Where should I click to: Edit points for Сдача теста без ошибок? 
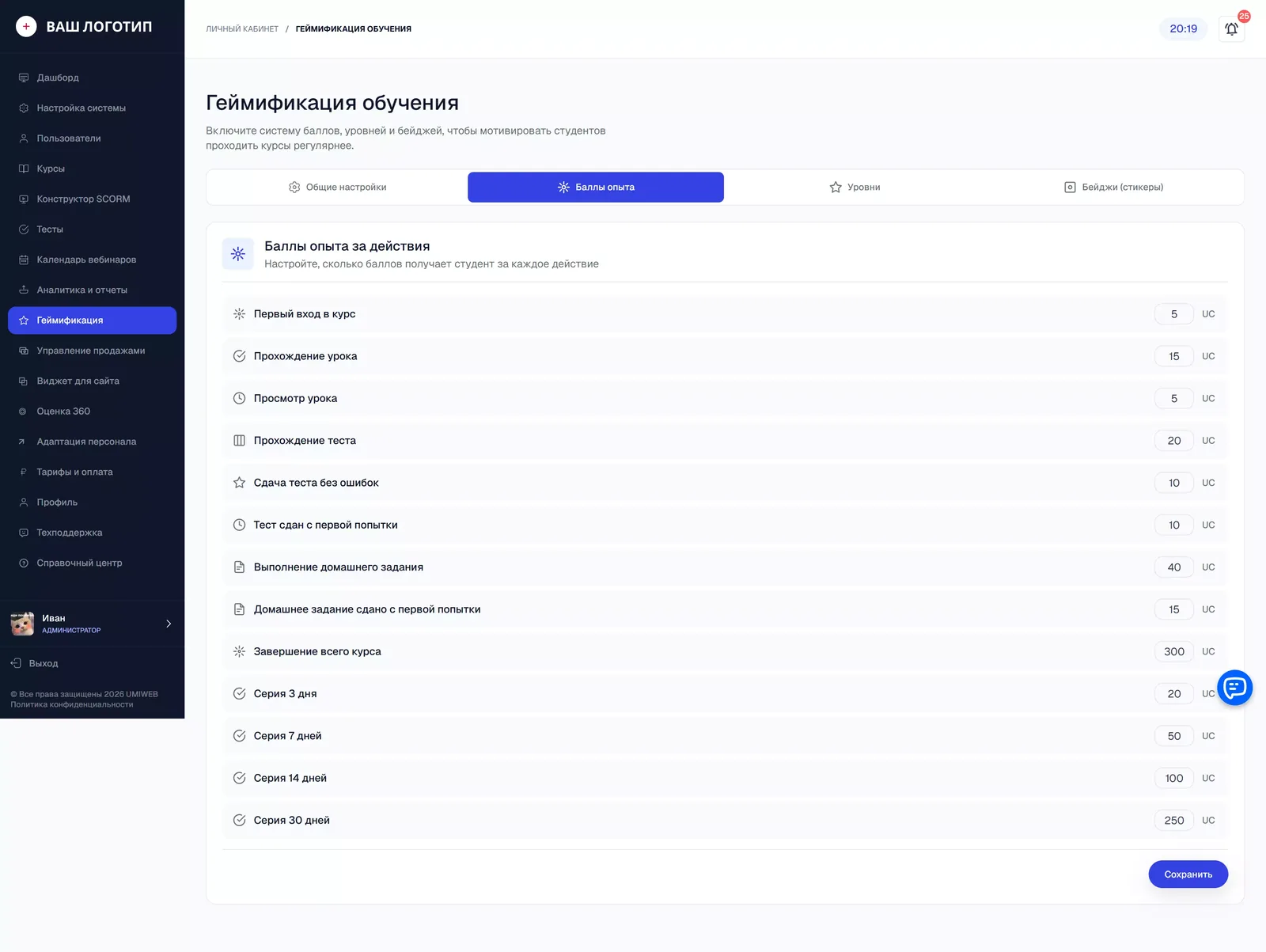click(1174, 483)
